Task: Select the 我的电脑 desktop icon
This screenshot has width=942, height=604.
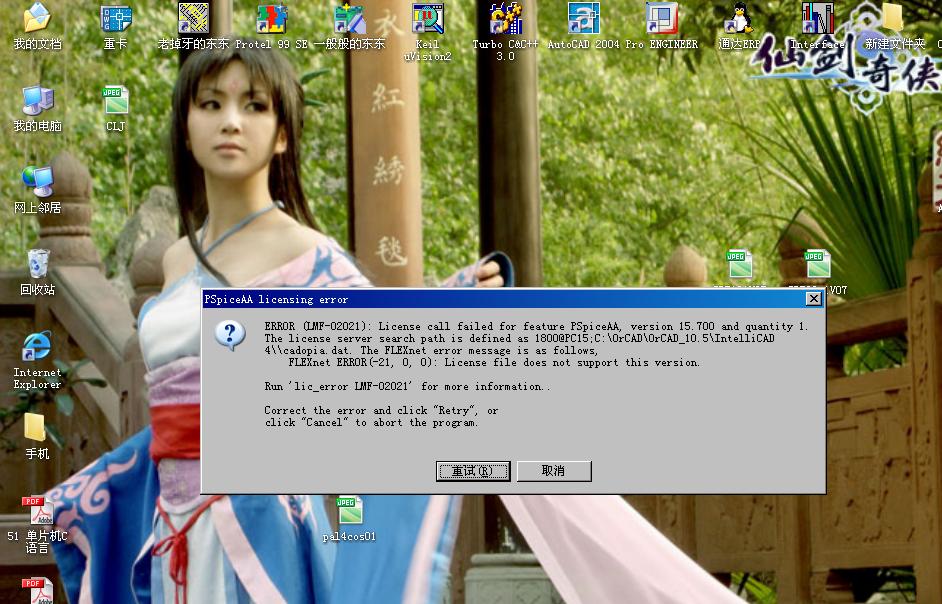Action: 37,99
